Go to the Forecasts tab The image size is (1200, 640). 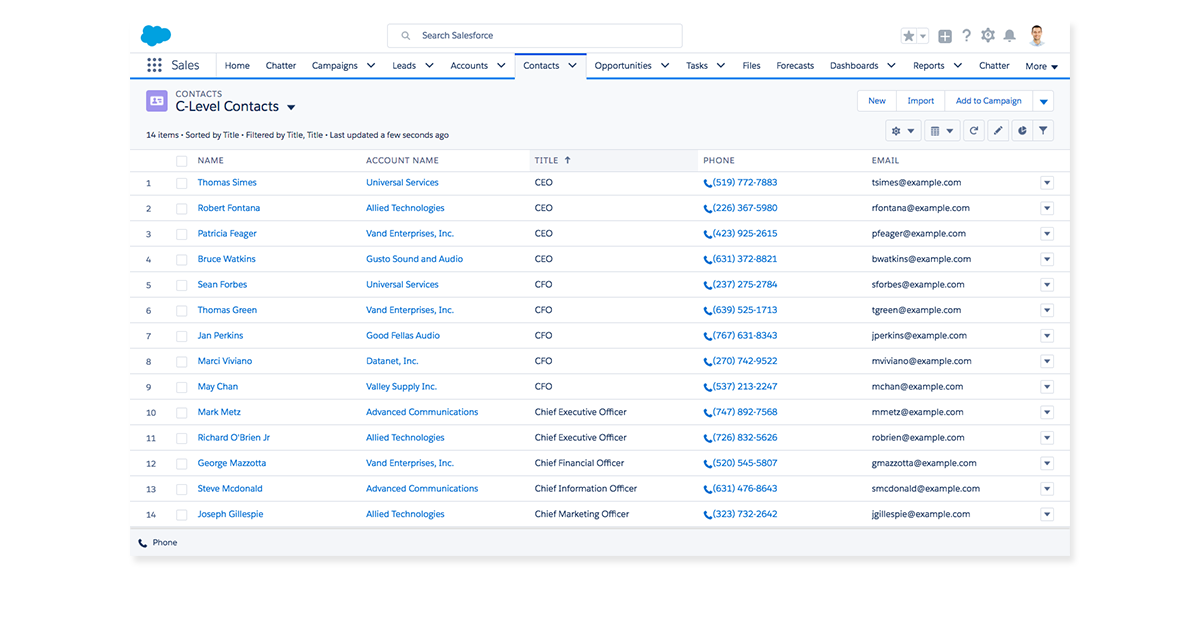[x=795, y=66]
